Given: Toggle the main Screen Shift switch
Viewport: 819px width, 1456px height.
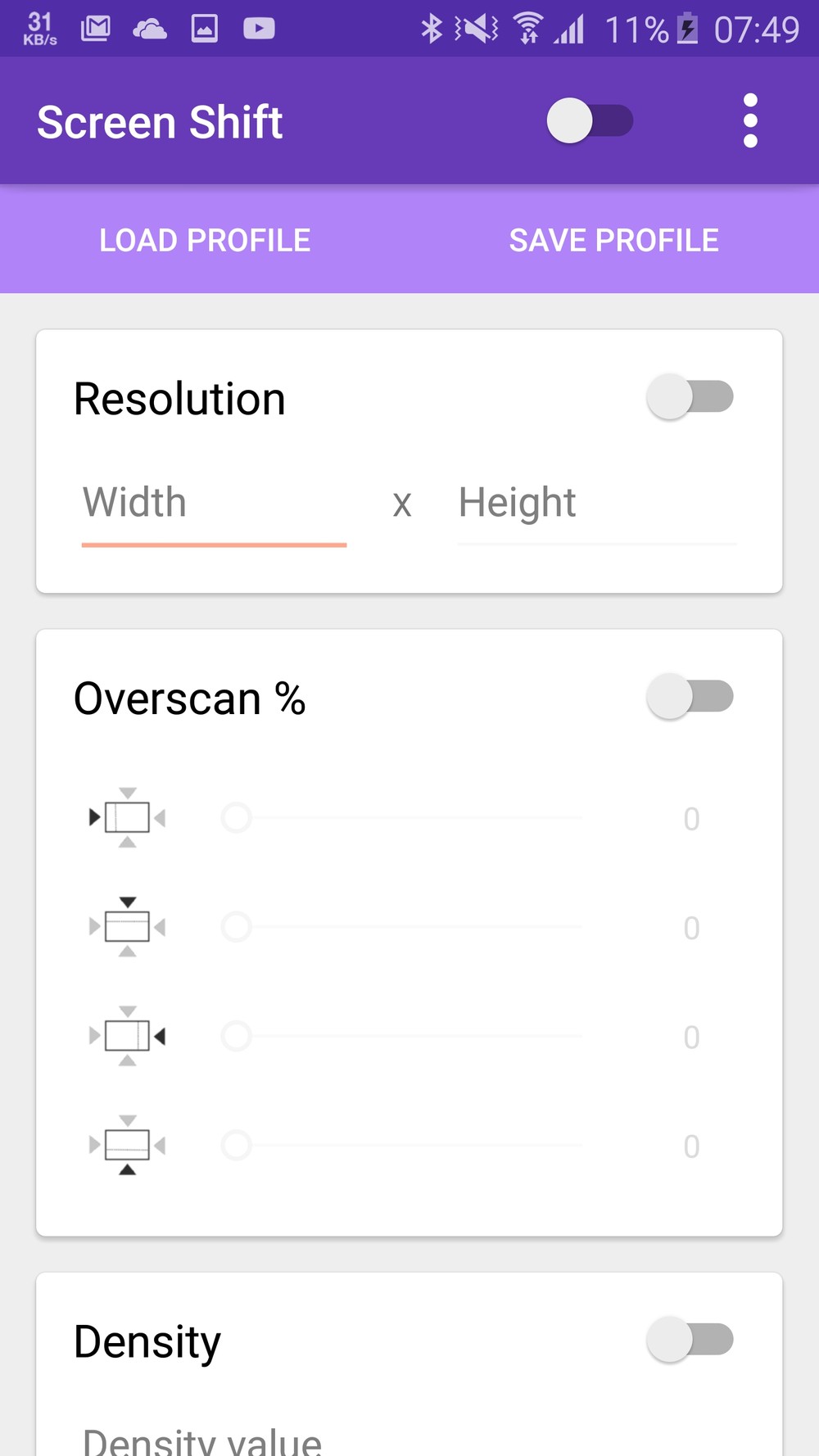Looking at the screenshot, I should (590, 121).
